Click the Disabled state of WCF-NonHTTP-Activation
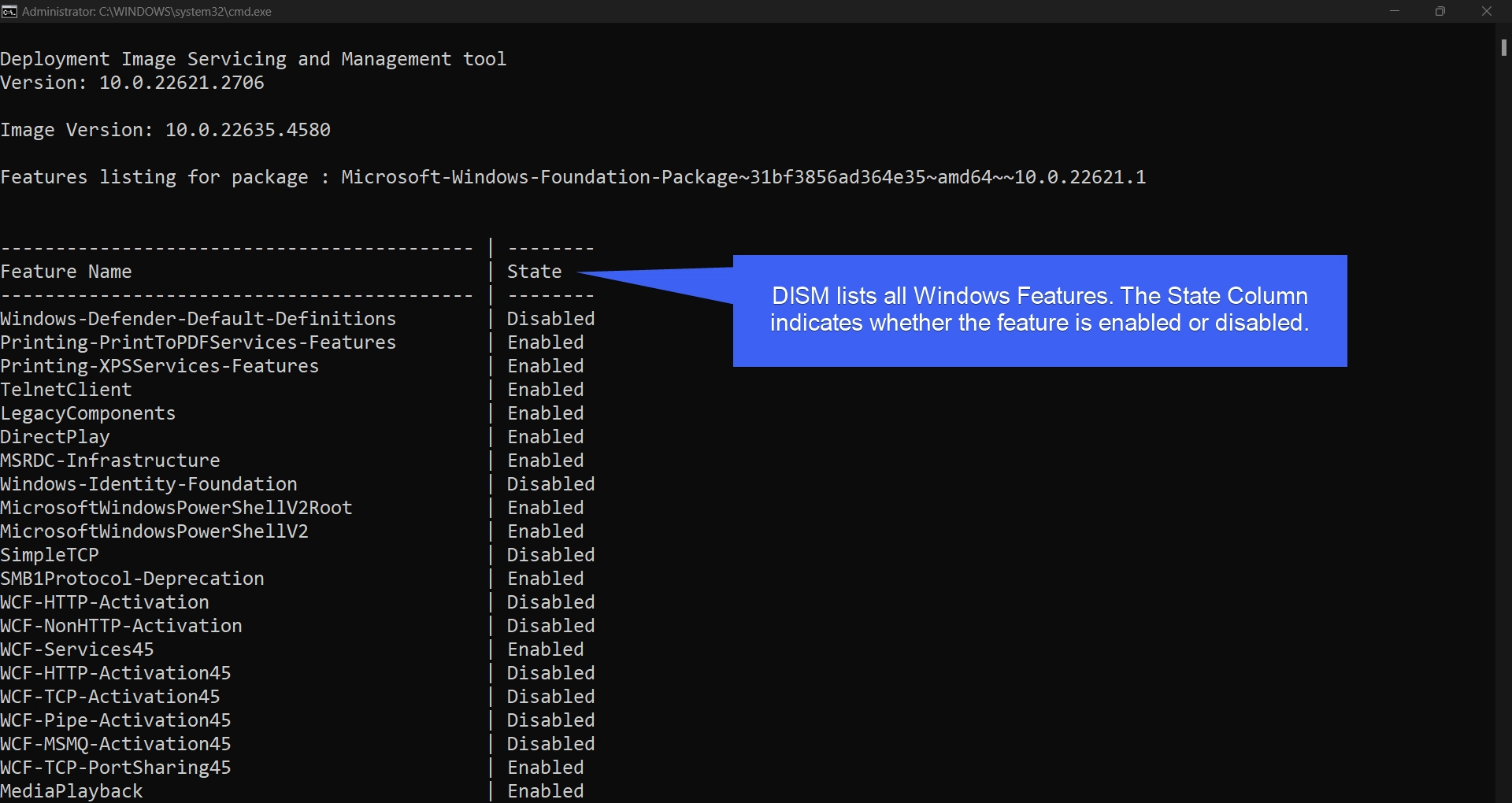The image size is (1512, 803). [551, 626]
